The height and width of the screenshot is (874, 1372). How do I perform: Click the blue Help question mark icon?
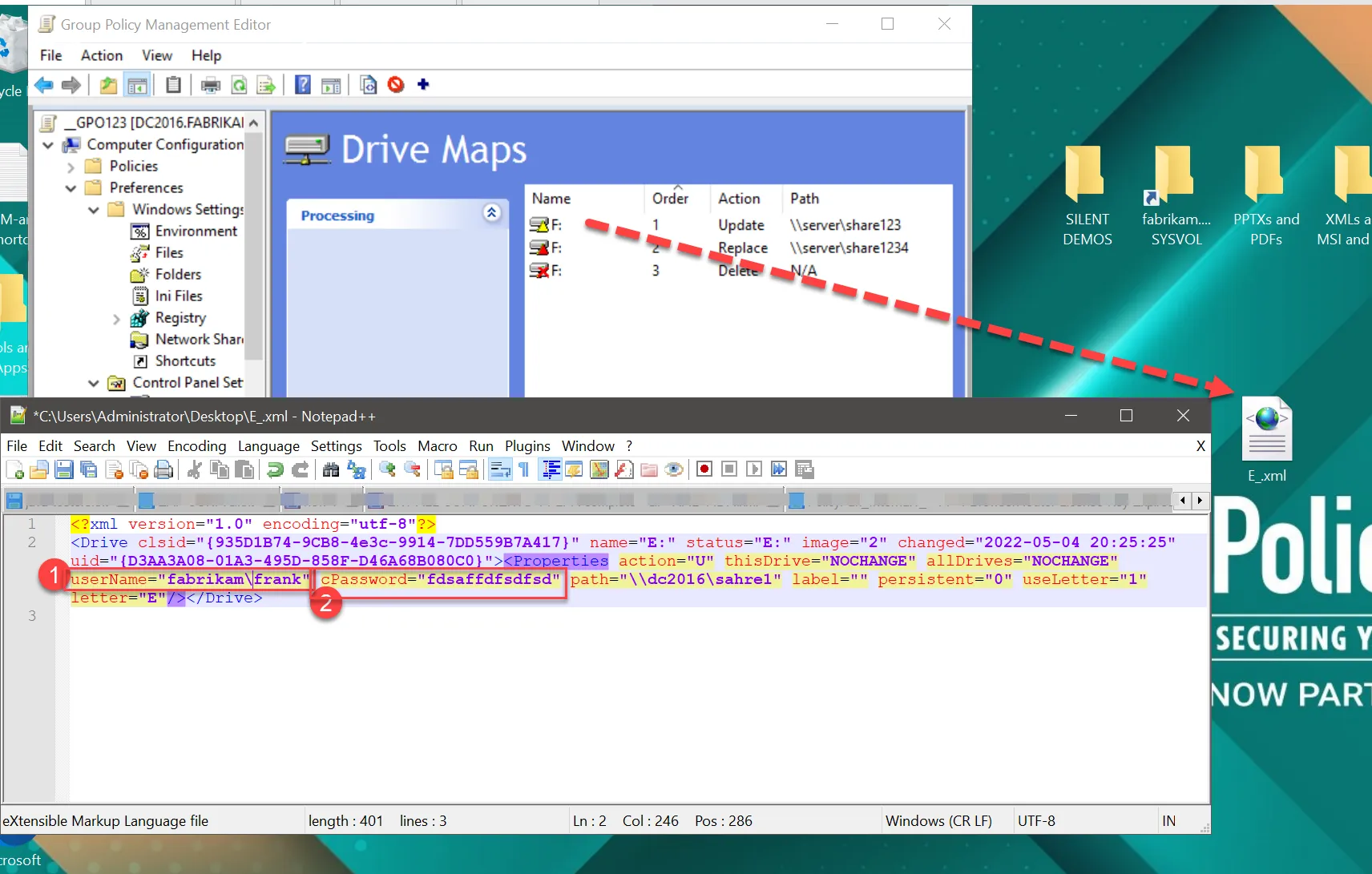tap(302, 85)
